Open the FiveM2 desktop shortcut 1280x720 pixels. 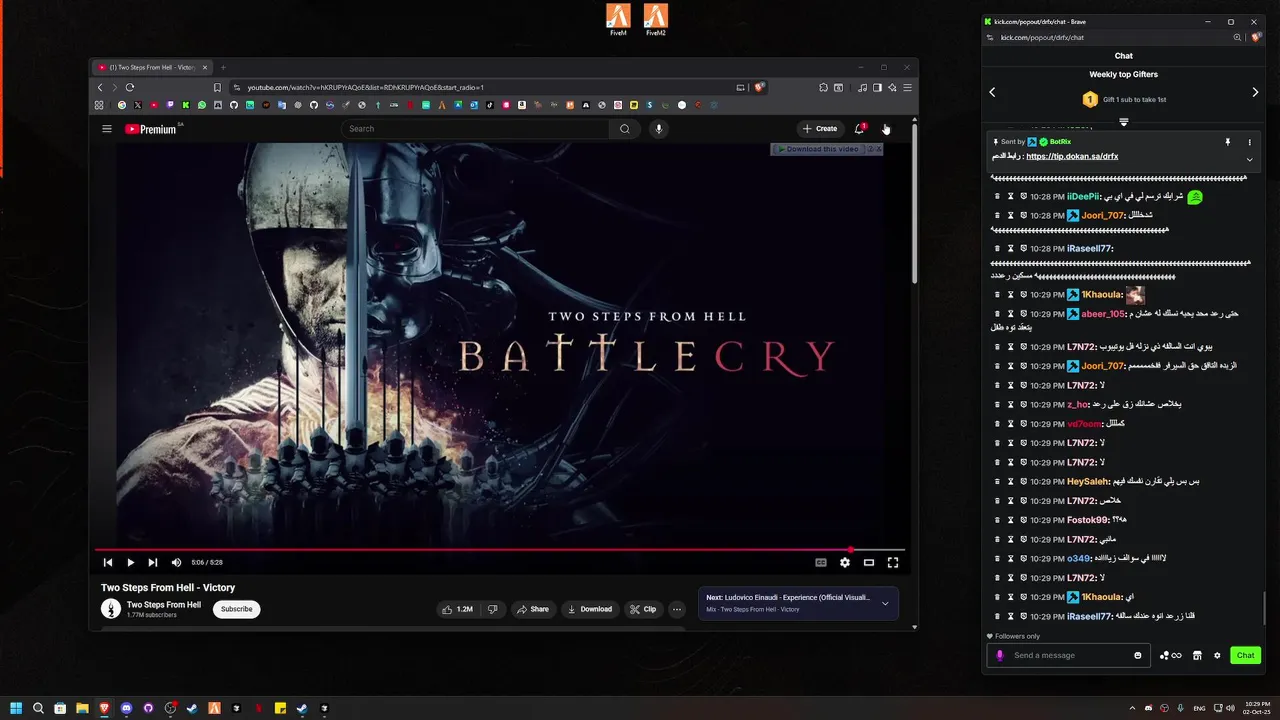pos(656,19)
